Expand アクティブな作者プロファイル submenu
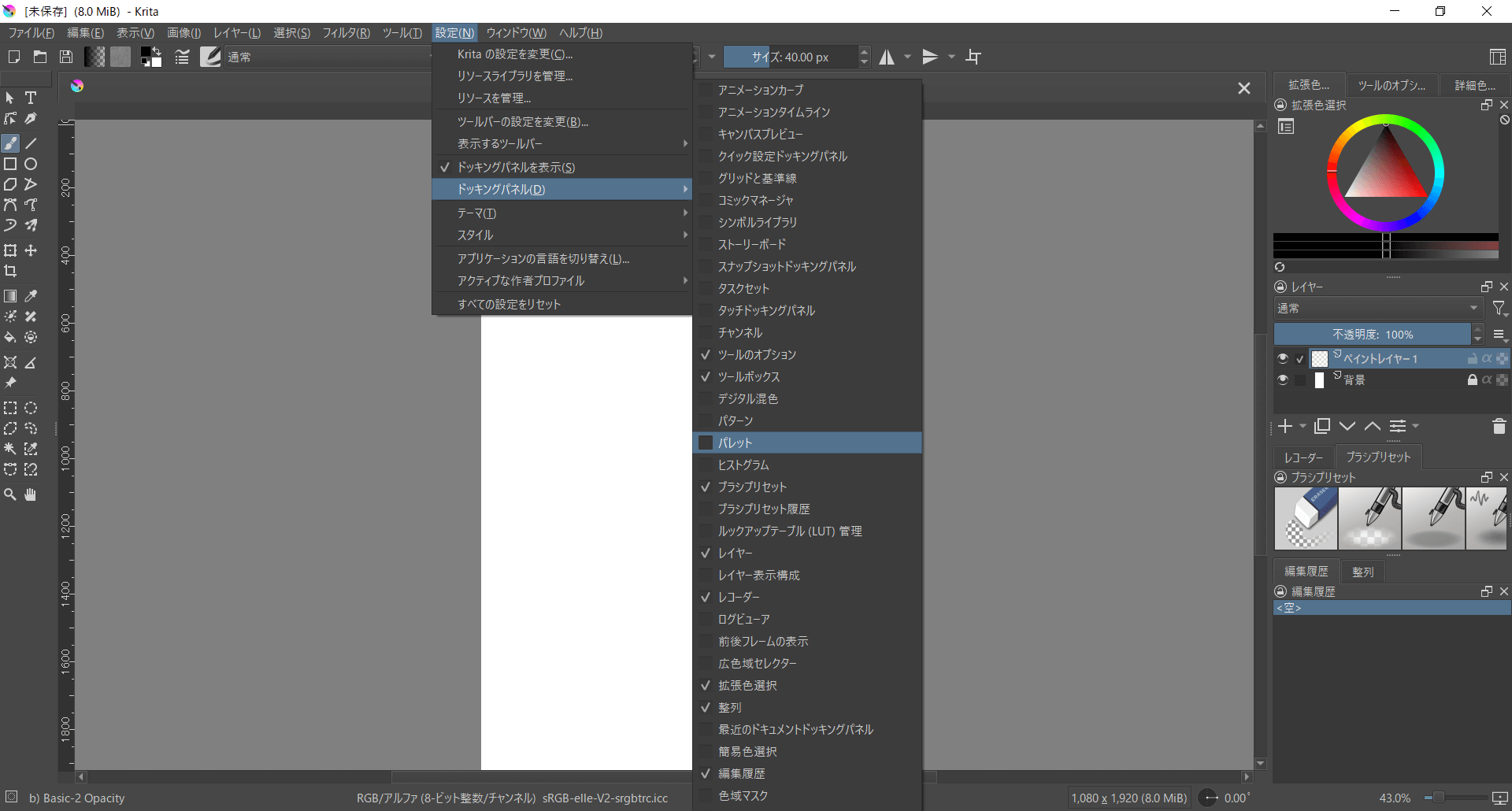1512x811 pixels. pyautogui.click(x=562, y=280)
